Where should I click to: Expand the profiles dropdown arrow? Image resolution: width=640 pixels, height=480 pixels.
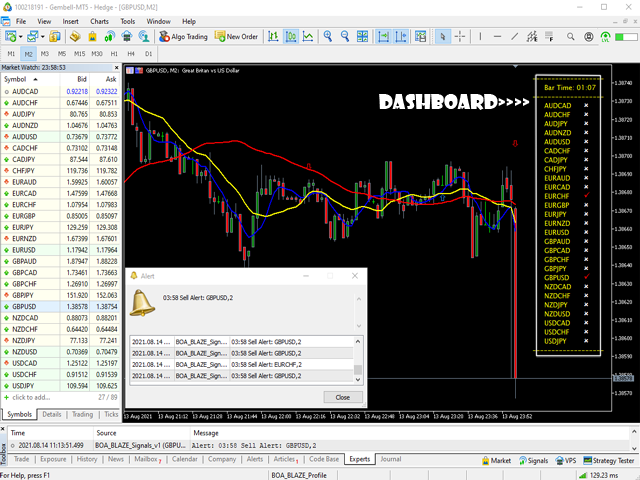tap(42, 37)
